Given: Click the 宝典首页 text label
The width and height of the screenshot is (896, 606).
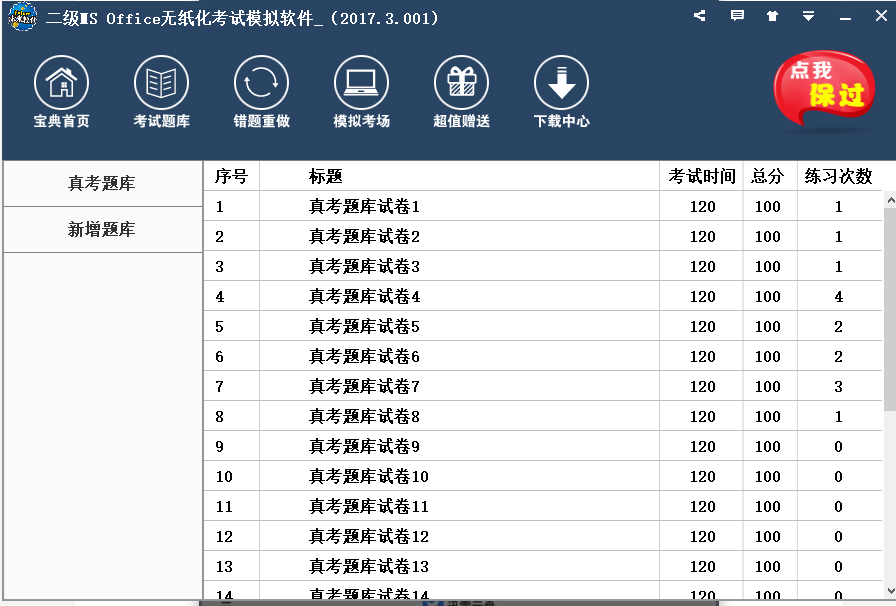Looking at the screenshot, I should (x=61, y=121).
